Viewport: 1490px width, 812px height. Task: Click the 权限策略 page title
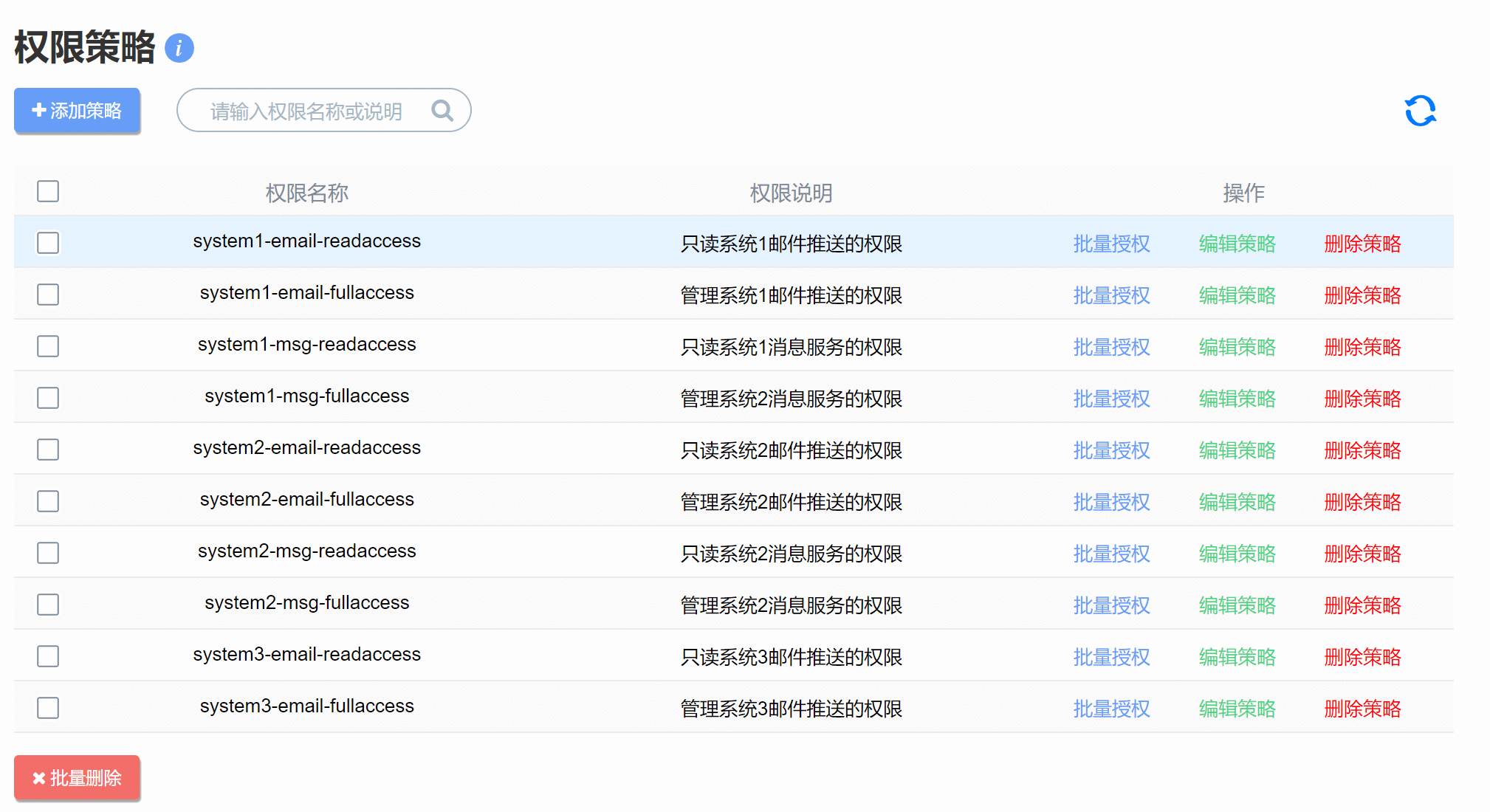pos(84,47)
